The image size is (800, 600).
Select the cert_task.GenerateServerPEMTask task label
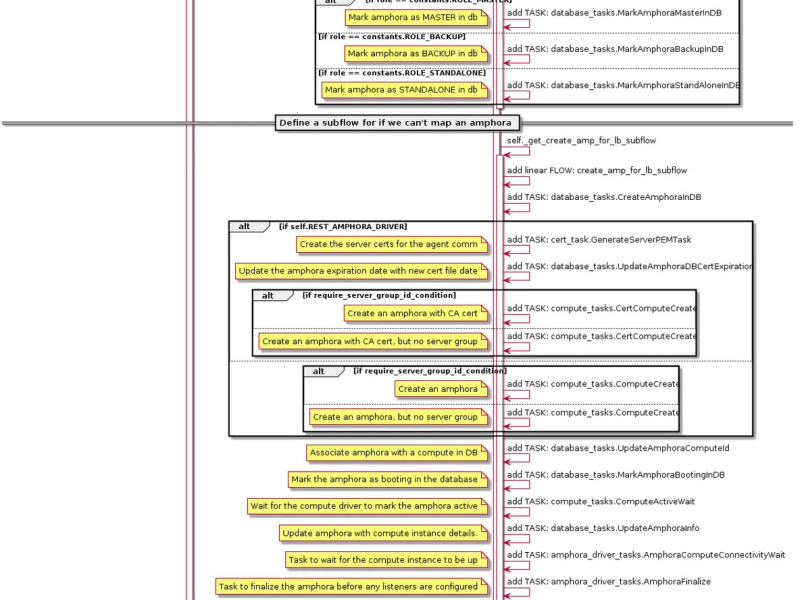click(x=599, y=240)
